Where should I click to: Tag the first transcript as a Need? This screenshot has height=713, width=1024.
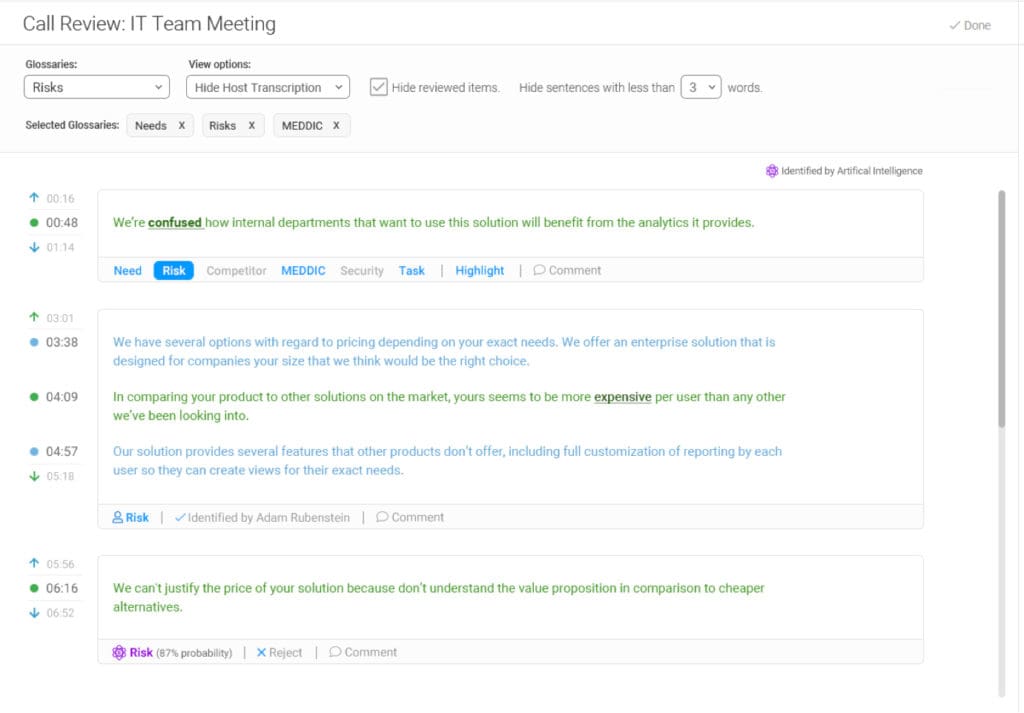tap(126, 270)
